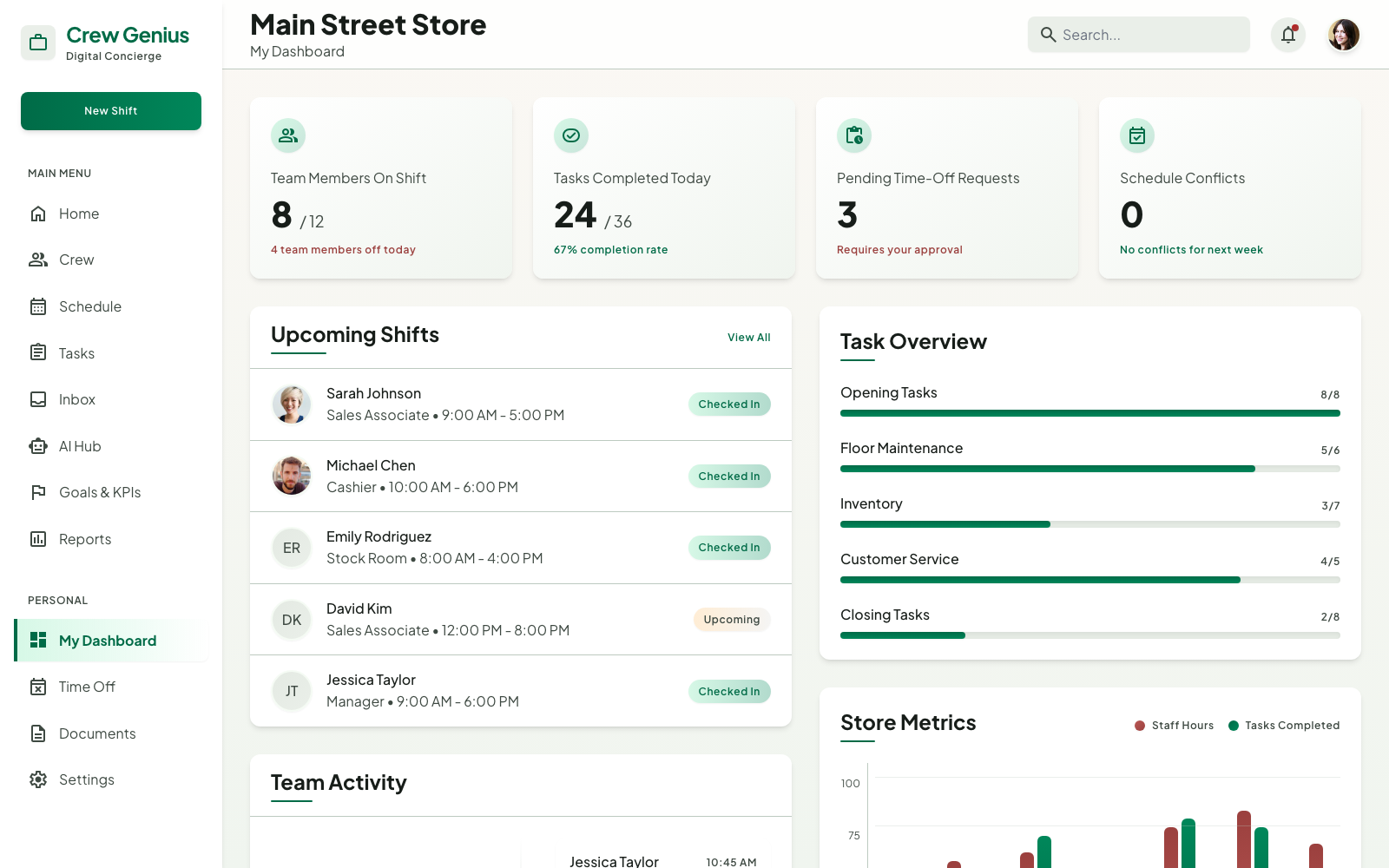
Task: Open Settings from the sidebar
Action: coord(111,779)
